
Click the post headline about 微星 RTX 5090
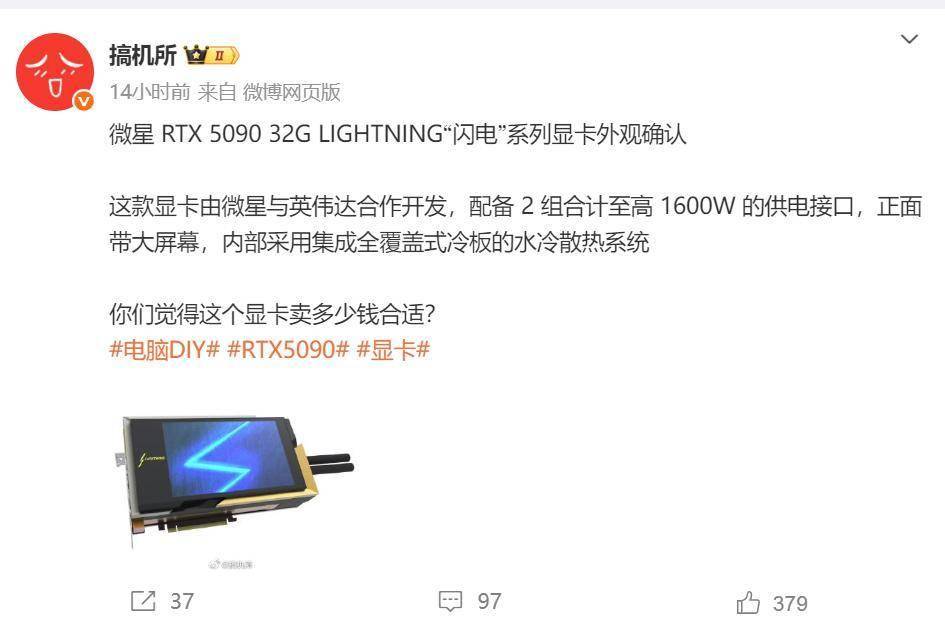tap(398, 134)
